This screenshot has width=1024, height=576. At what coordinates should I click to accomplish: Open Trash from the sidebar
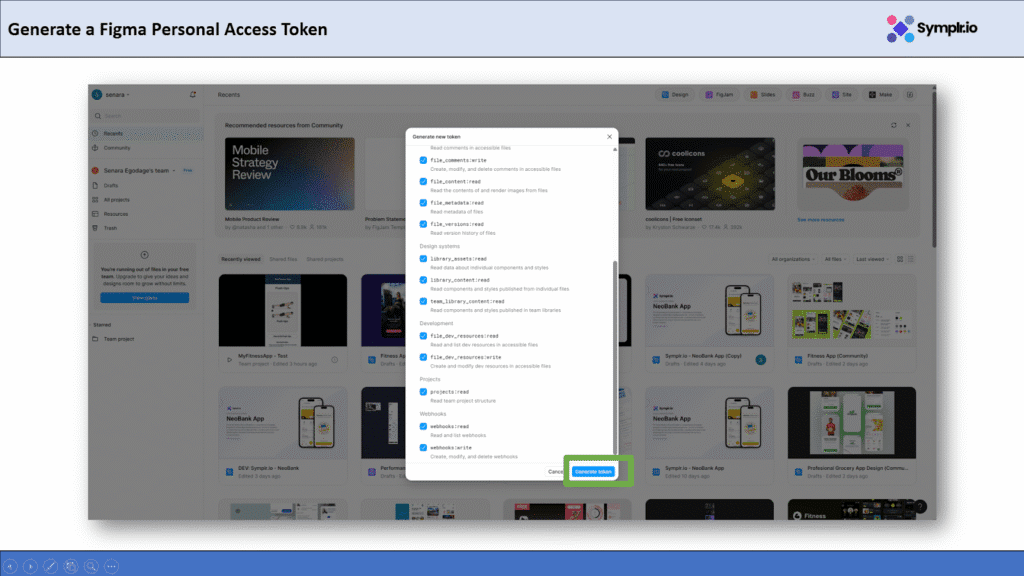[x=111, y=228]
